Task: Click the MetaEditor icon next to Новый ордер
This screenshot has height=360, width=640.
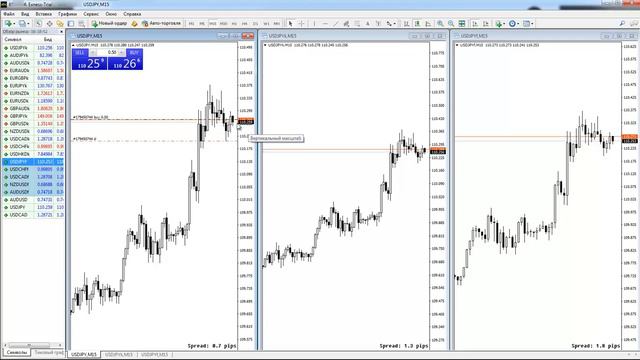Action: [x=134, y=24]
